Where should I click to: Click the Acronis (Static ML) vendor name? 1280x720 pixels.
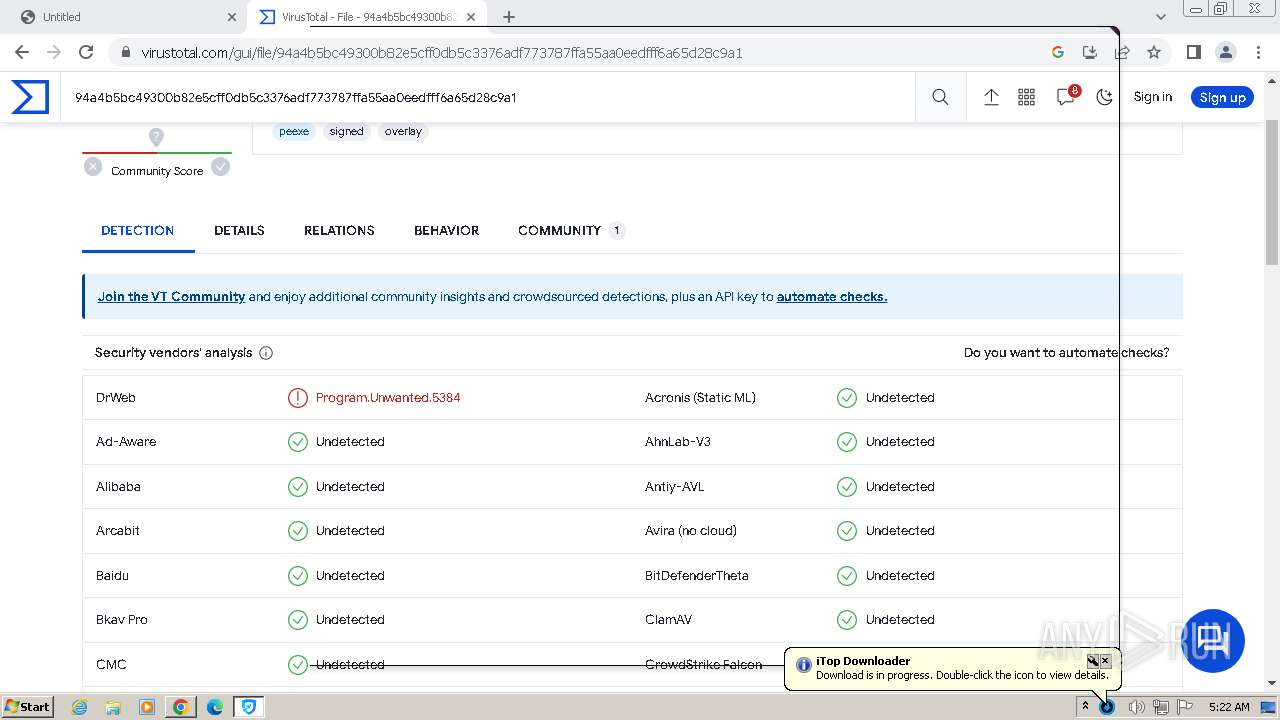pyautogui.click(x=700, y=398)
